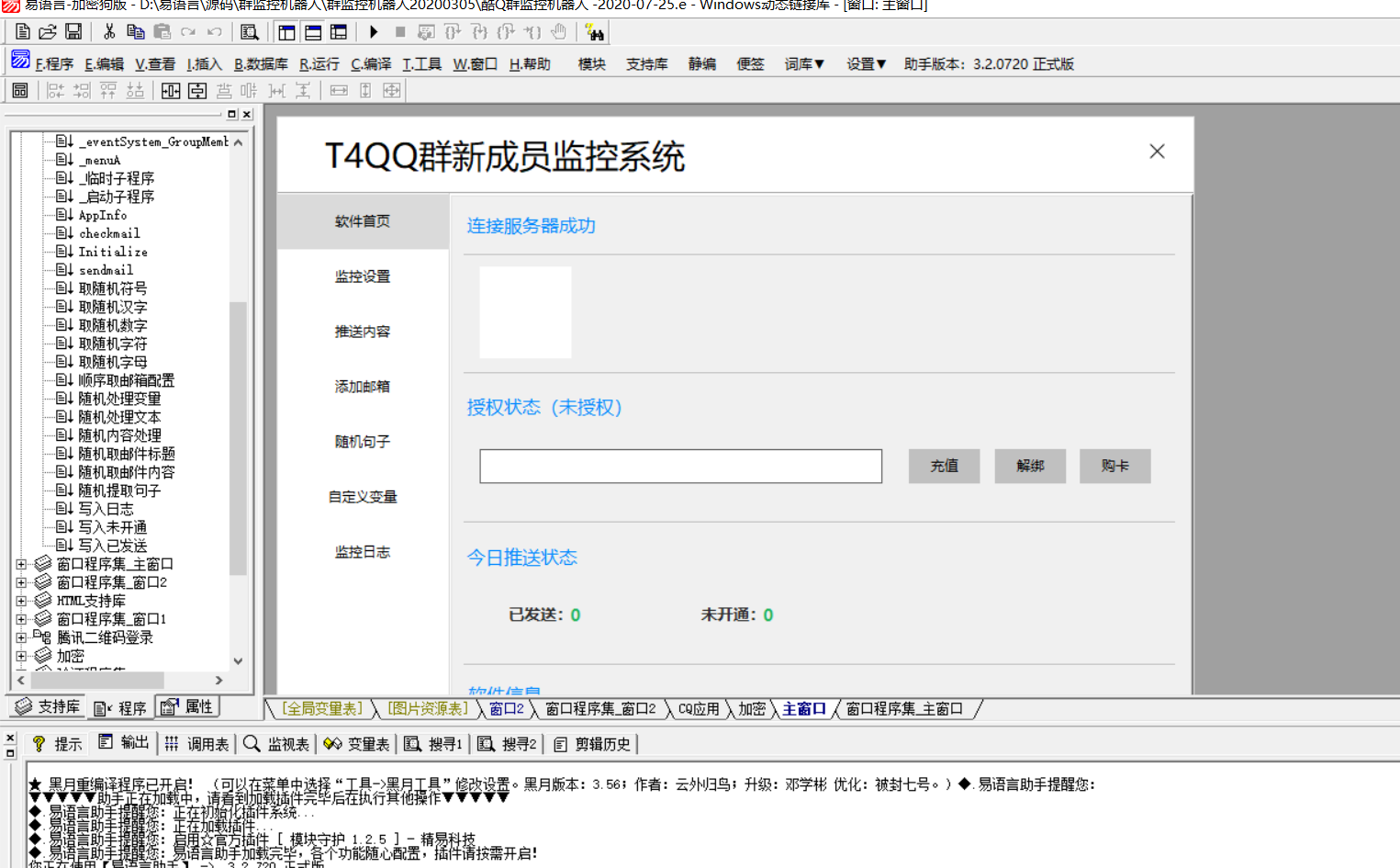The image size is (1400, 868).
Task: Open the C.编译 menu
Action: 371,64
